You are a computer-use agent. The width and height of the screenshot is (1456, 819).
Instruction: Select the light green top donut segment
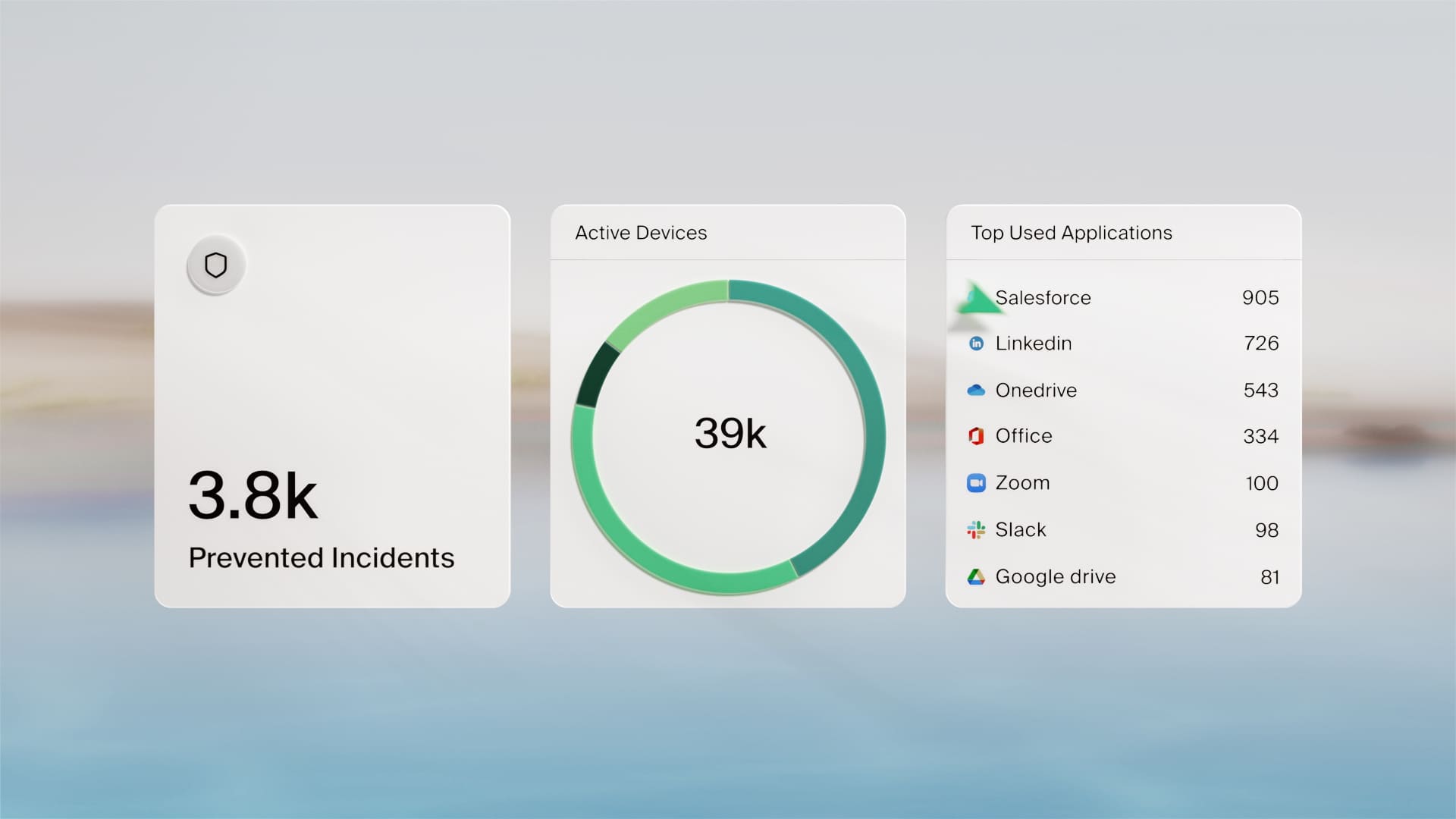pos(666,307)
